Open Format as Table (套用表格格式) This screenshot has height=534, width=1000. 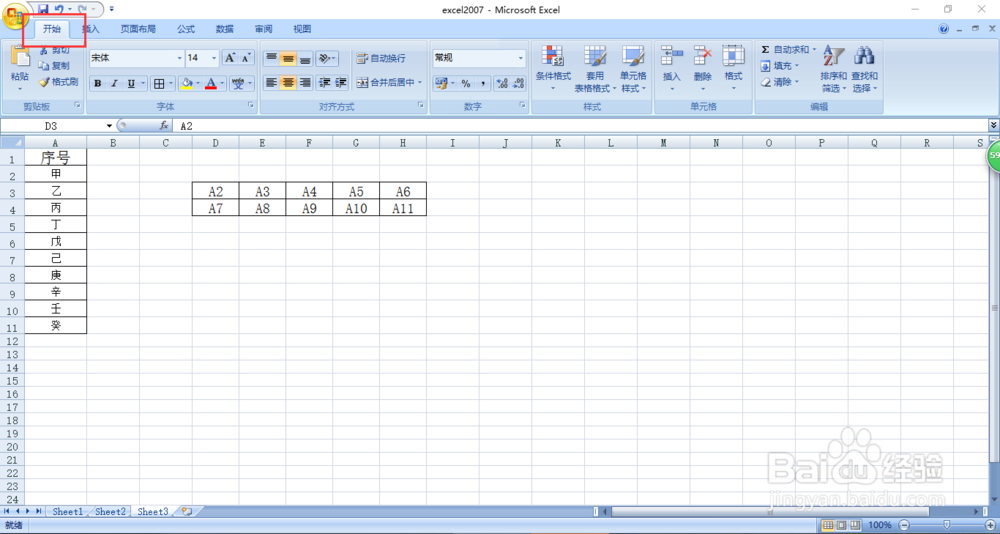pos(595,69)
